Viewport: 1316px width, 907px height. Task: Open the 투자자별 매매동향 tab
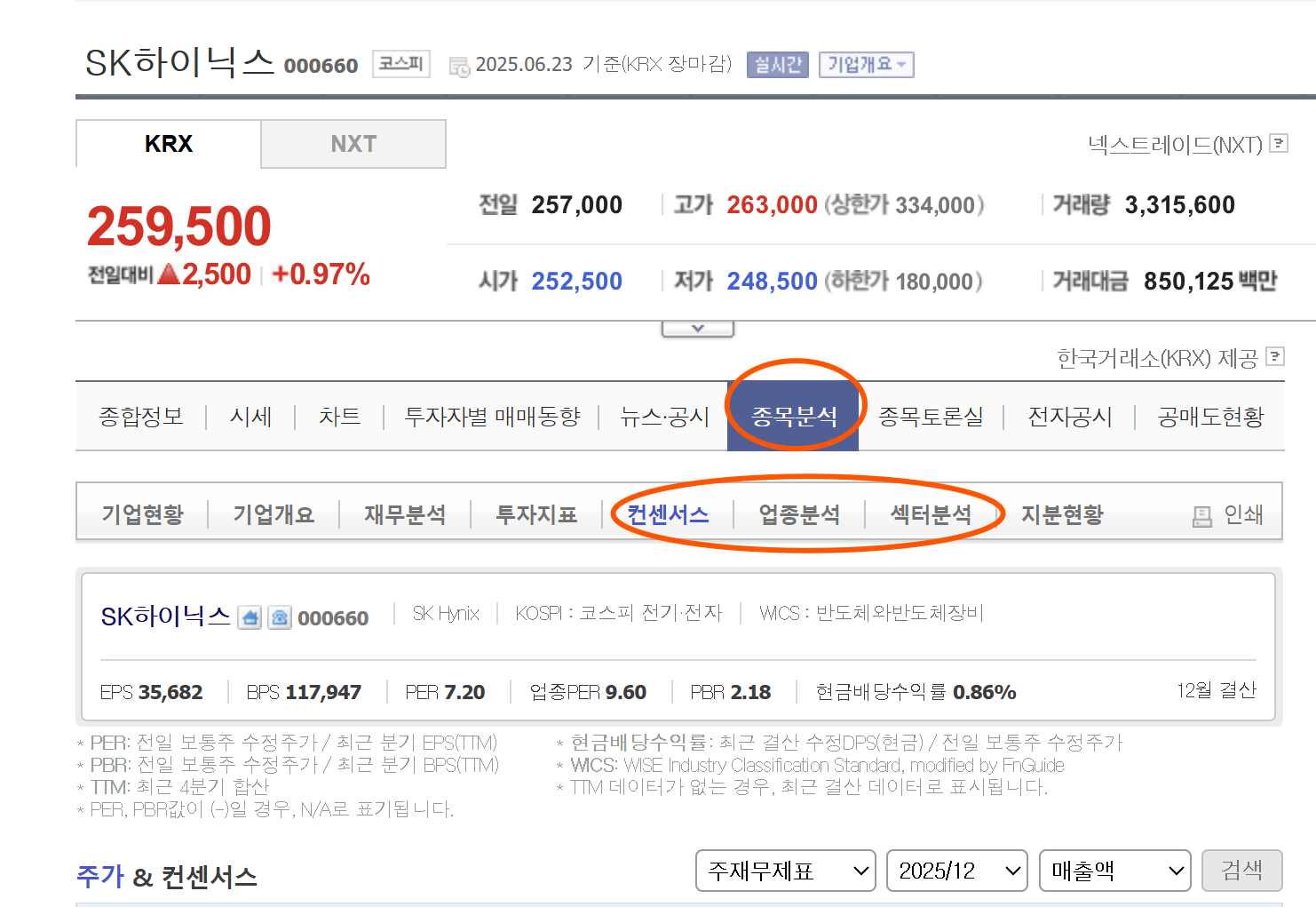click(492, 417)
